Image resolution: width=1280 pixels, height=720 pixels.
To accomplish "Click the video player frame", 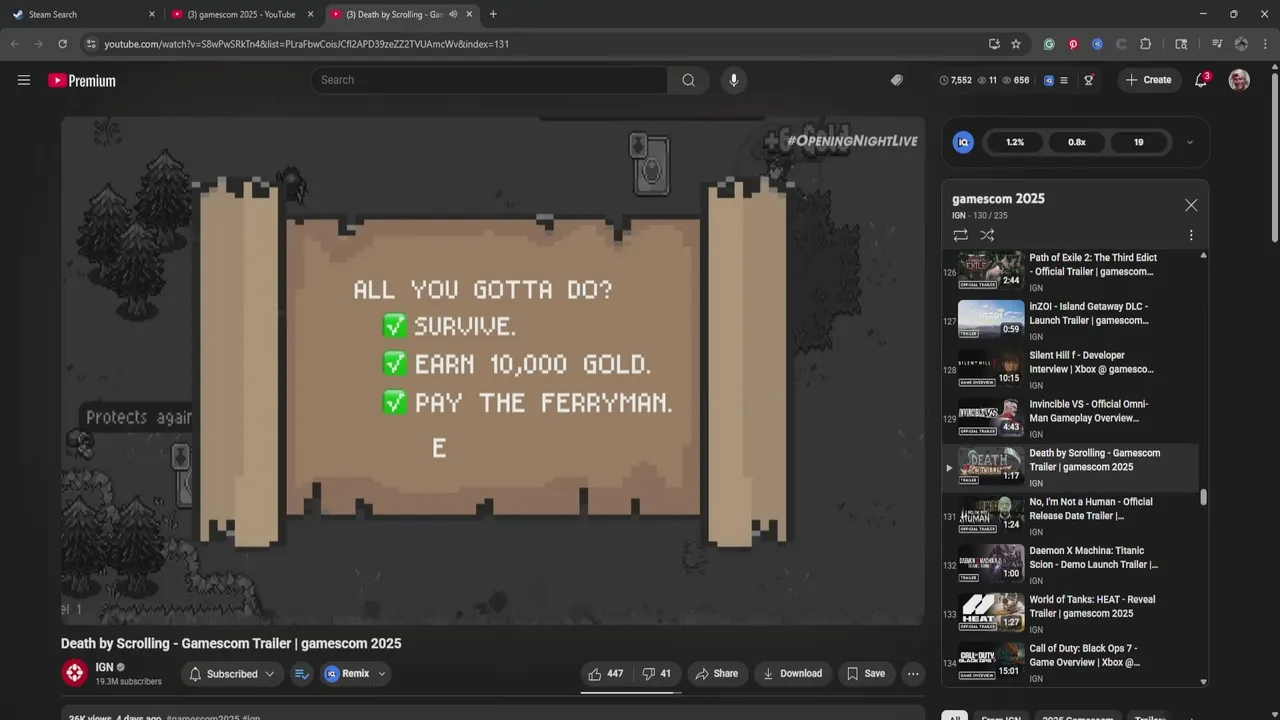I will point(493,371).
